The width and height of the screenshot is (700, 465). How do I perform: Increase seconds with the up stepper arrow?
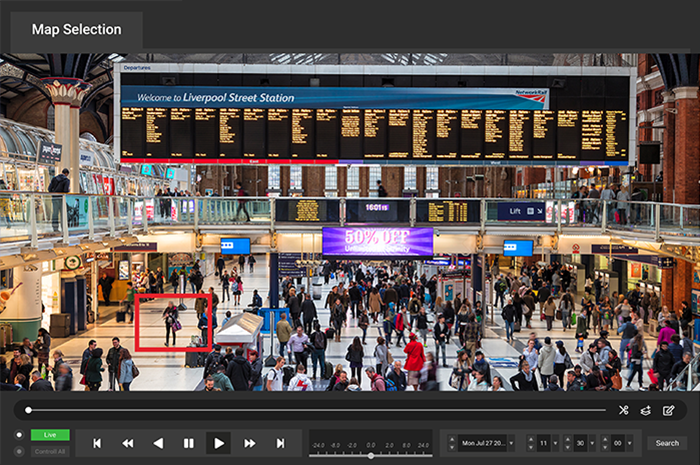coord(605,440)
